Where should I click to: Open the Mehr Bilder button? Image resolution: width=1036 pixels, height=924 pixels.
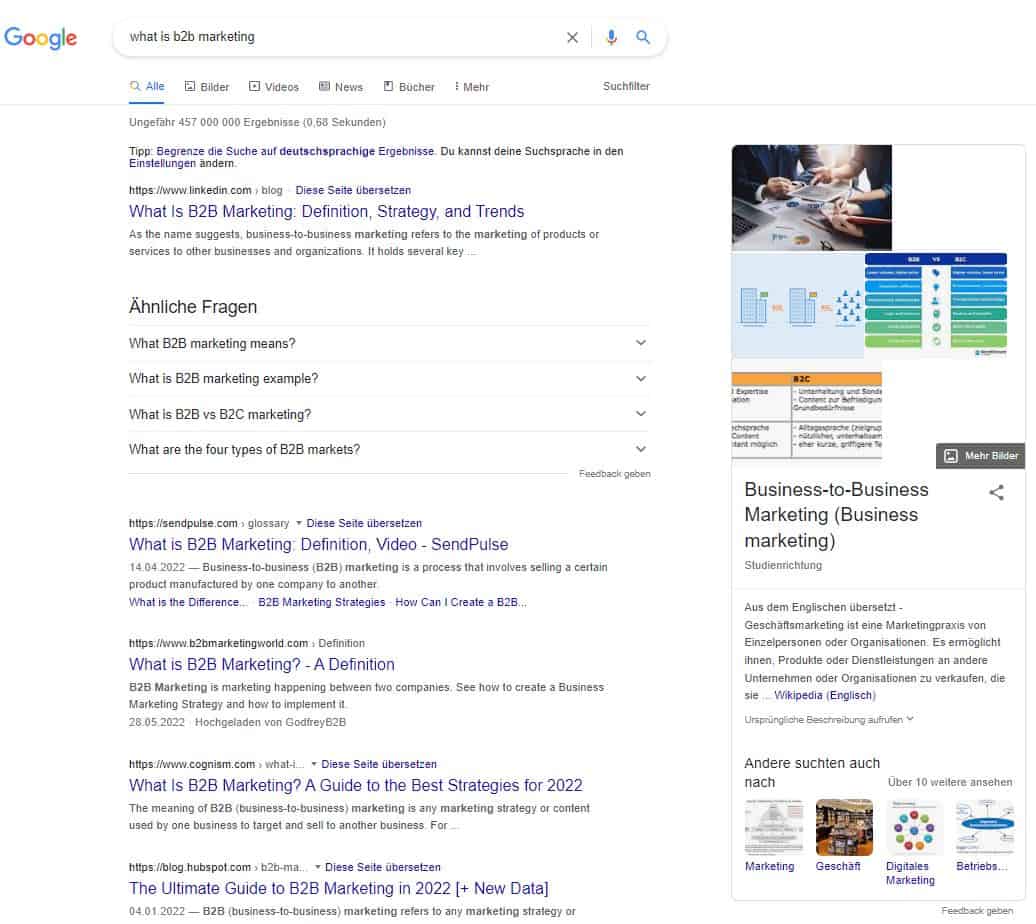(980, 456)
